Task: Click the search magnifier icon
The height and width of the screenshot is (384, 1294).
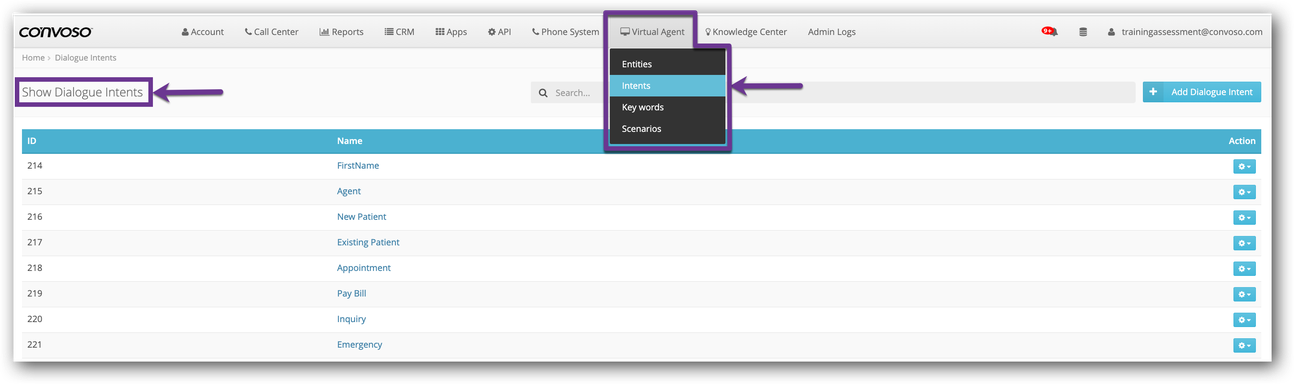Action: click(543, 93)
